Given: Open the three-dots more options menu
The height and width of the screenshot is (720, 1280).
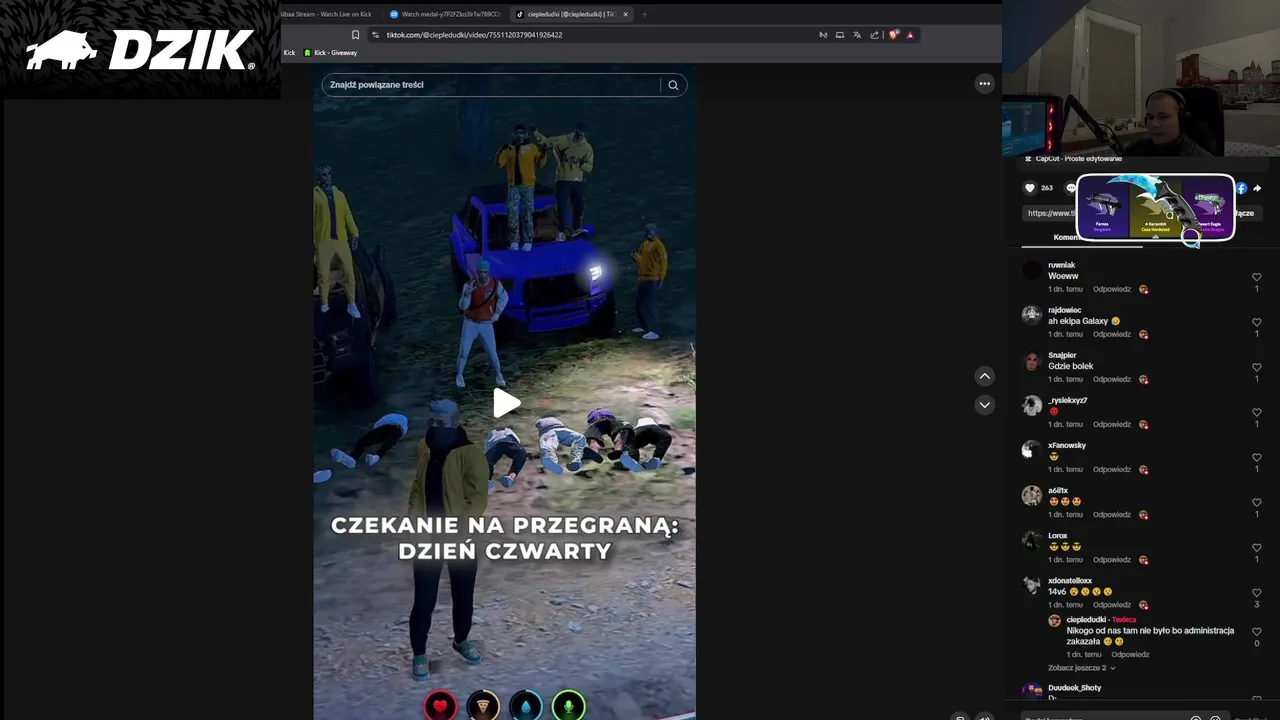Looking at the screenshot, I should point(985,84).
